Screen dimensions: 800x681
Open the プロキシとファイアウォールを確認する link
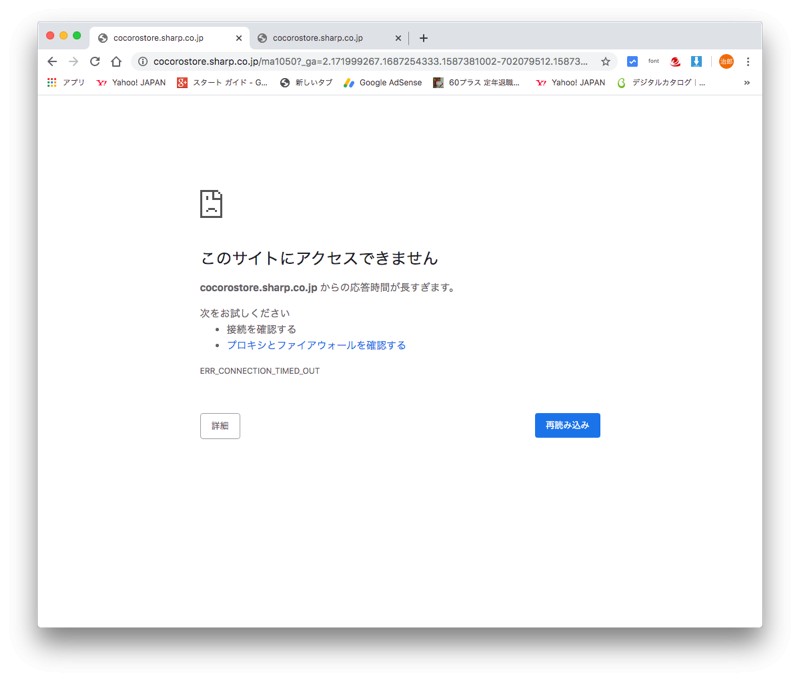pos(316,345)
